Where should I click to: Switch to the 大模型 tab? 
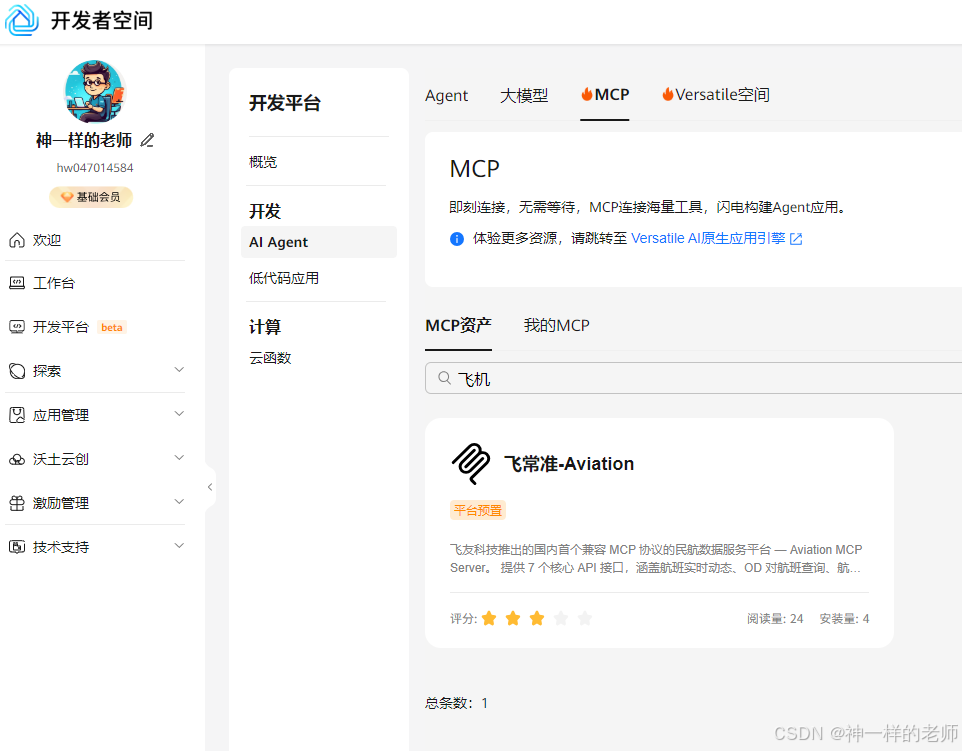pos(524,95)
